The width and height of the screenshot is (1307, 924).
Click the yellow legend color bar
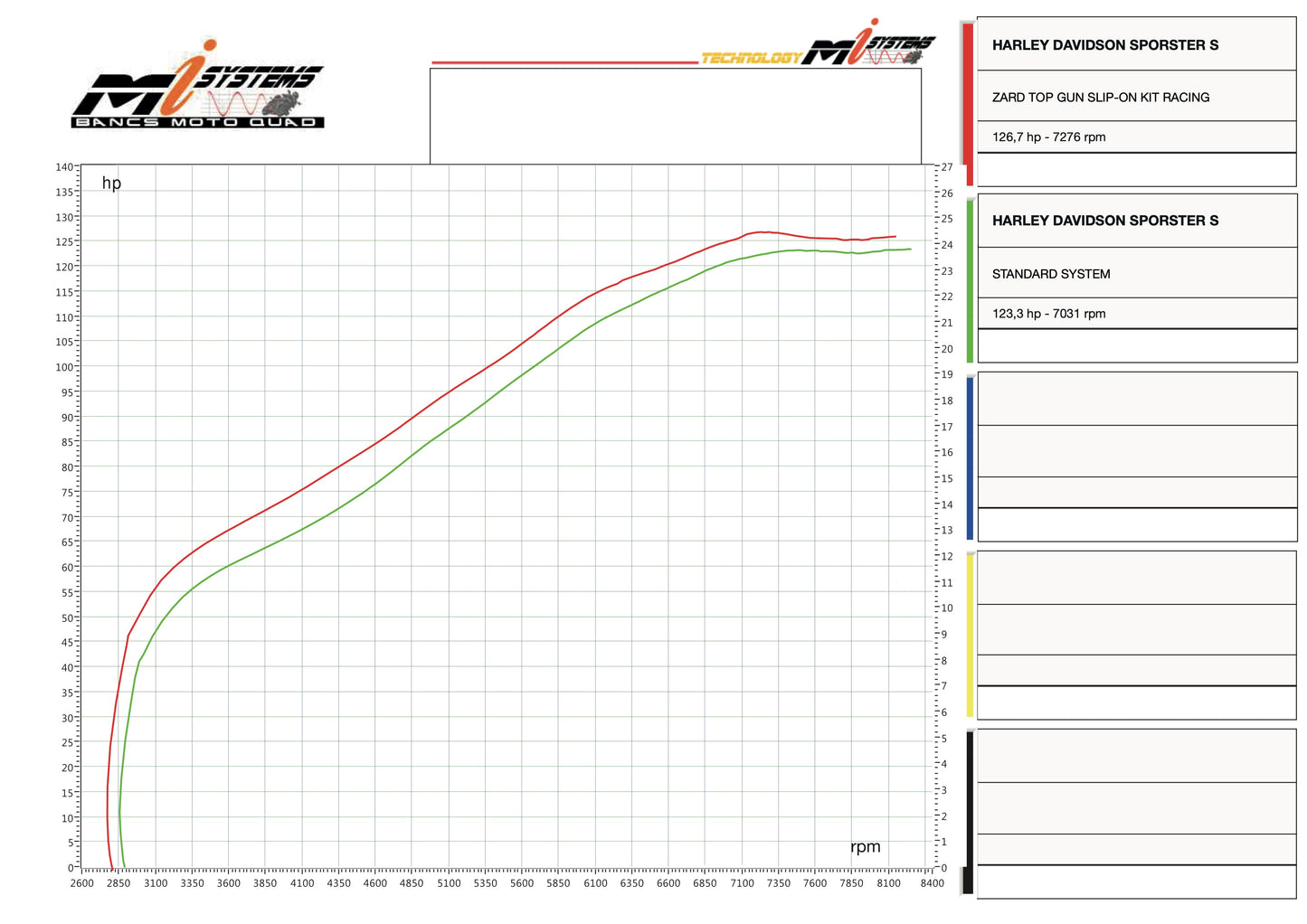tap(970, 635)
